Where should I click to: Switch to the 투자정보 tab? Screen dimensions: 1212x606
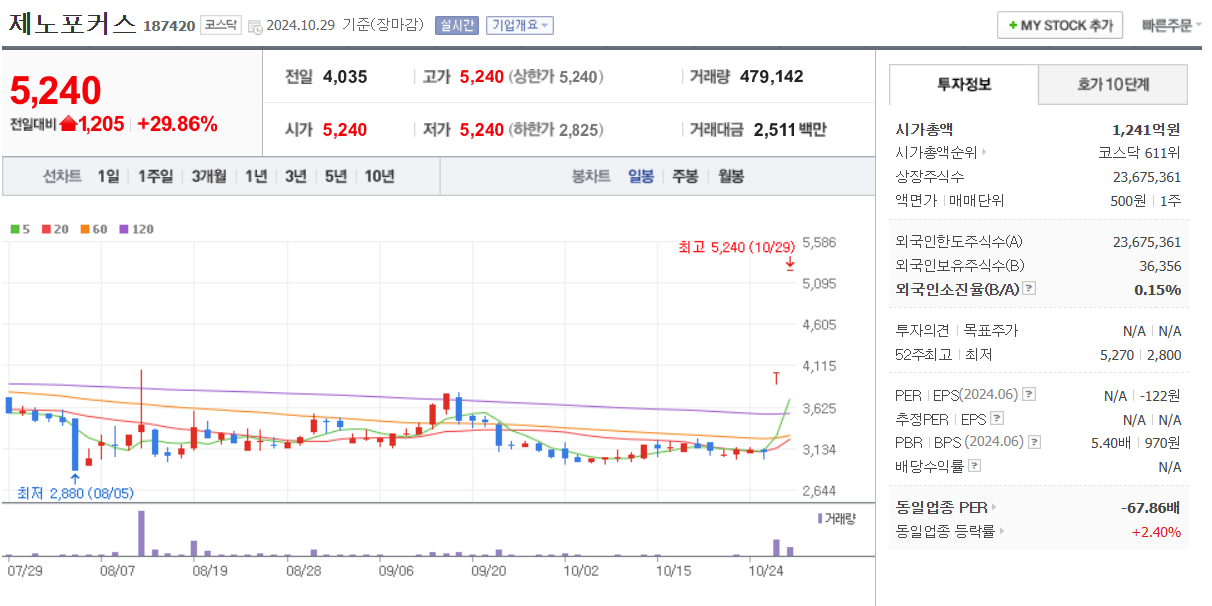click(964, 85)
